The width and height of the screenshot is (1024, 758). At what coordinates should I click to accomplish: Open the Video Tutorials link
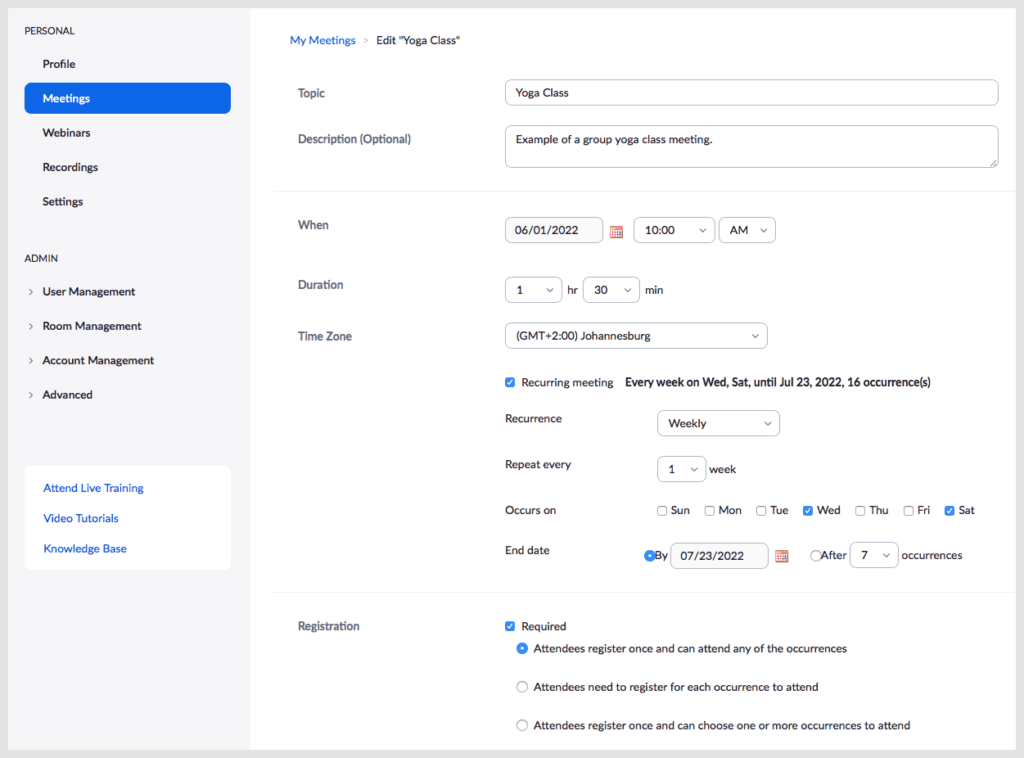click(x=81, y=518)
